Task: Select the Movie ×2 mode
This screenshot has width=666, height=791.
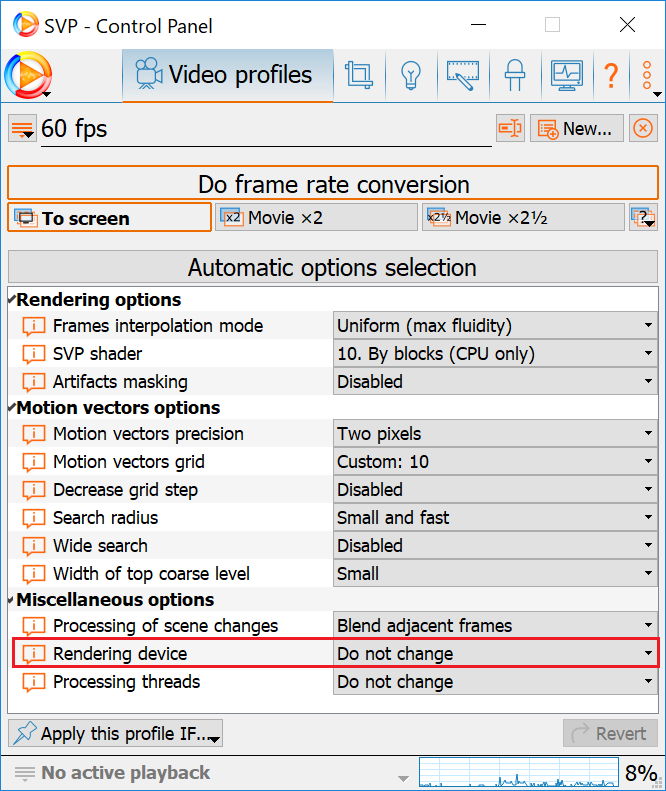Action: (x=316, y=218)
